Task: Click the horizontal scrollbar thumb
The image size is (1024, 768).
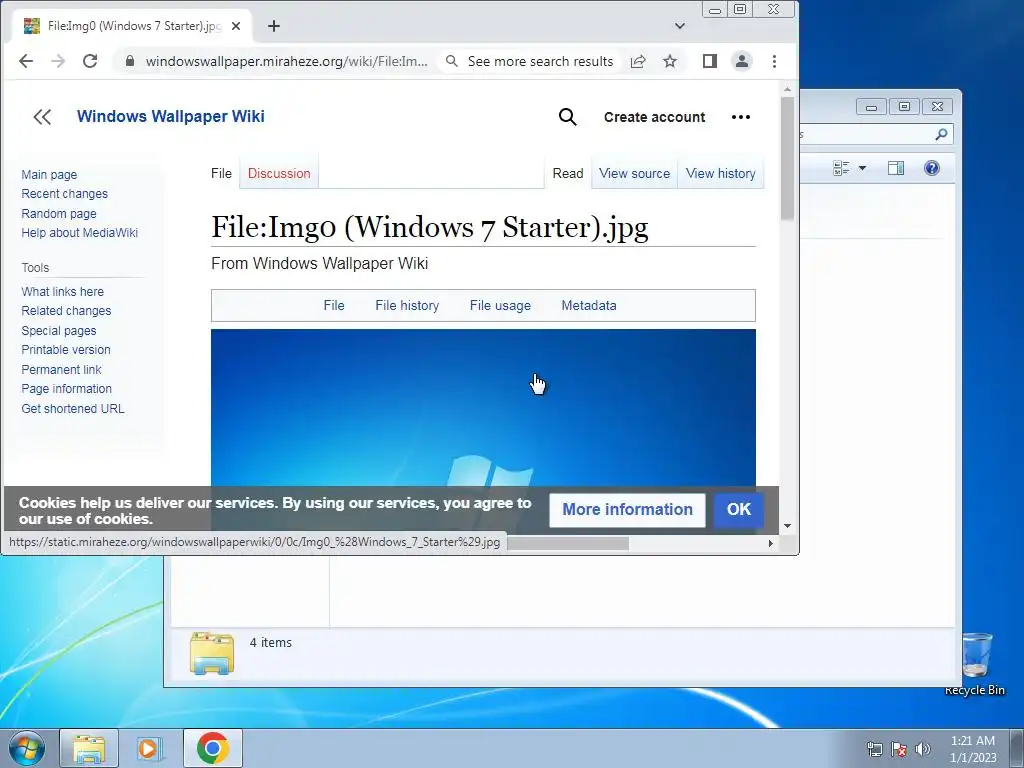Action: (x=568, y=543)
